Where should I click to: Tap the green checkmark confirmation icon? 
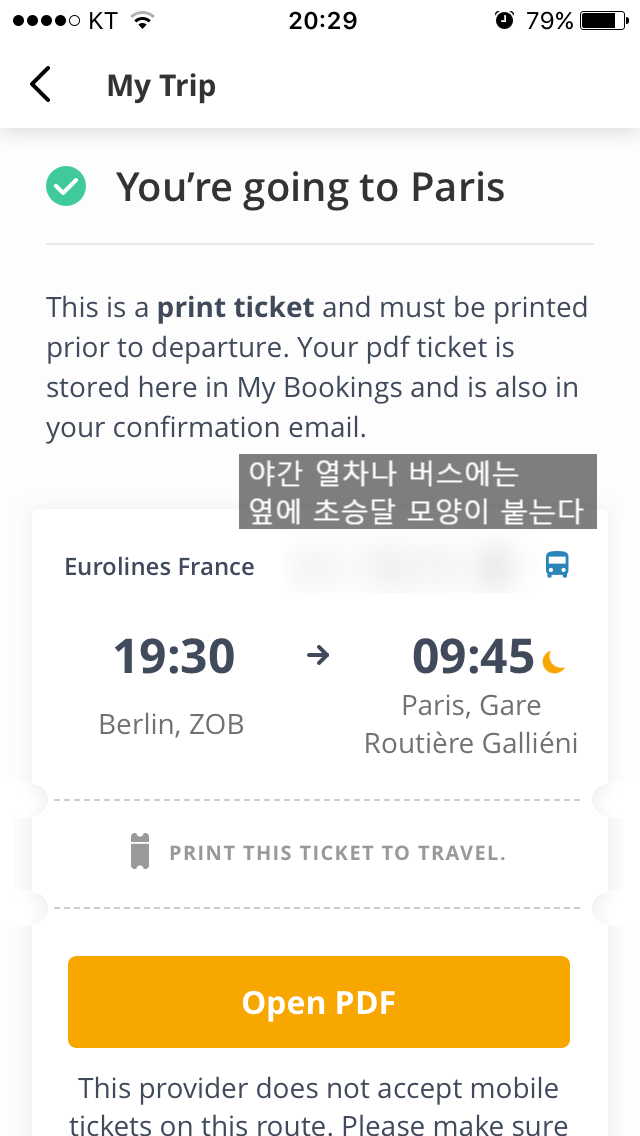(66, 187)
